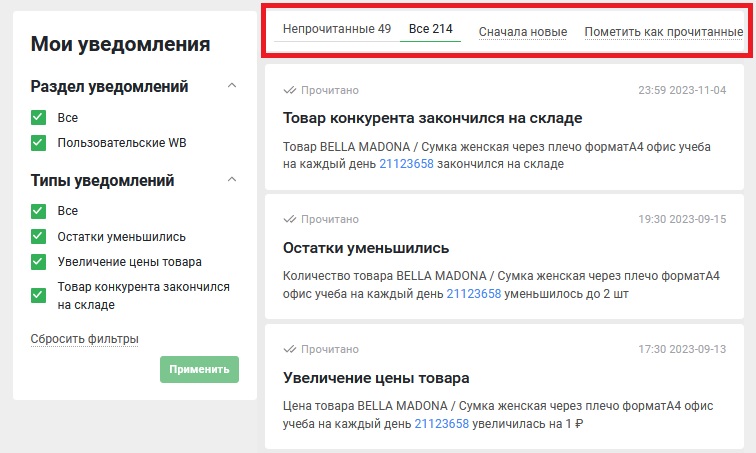
Task: Switch to the 'Непрочитанные 49' tab
Action: click(x=336, y=30)
